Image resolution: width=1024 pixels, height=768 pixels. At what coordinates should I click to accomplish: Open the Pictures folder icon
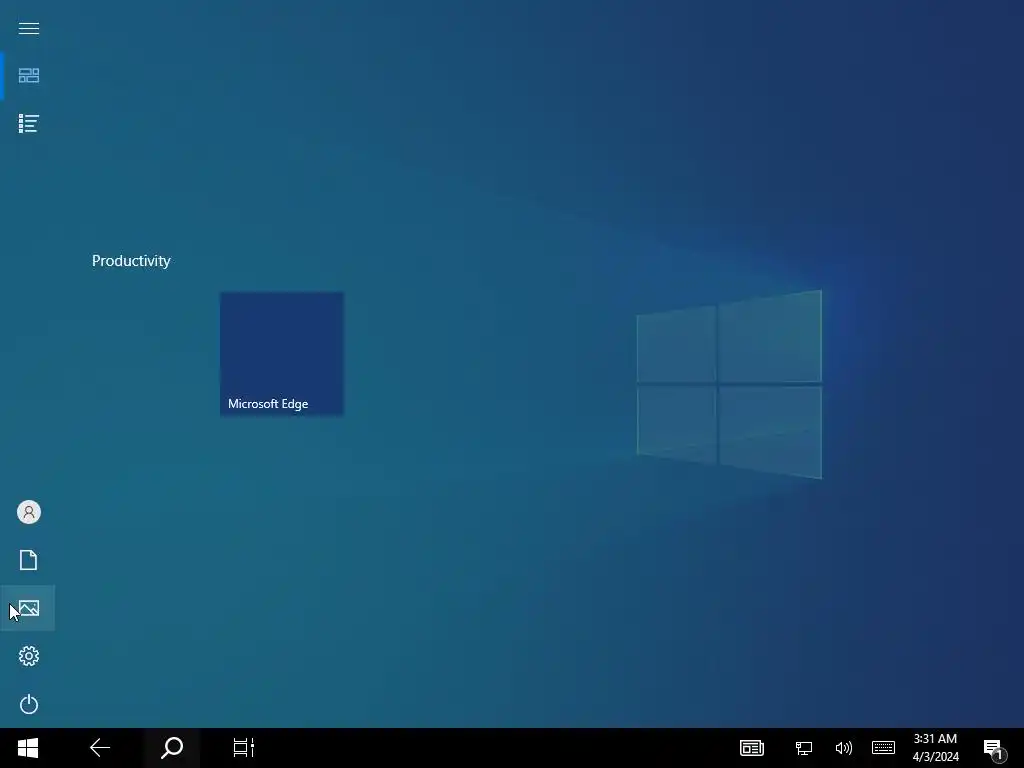coord(29,608)
